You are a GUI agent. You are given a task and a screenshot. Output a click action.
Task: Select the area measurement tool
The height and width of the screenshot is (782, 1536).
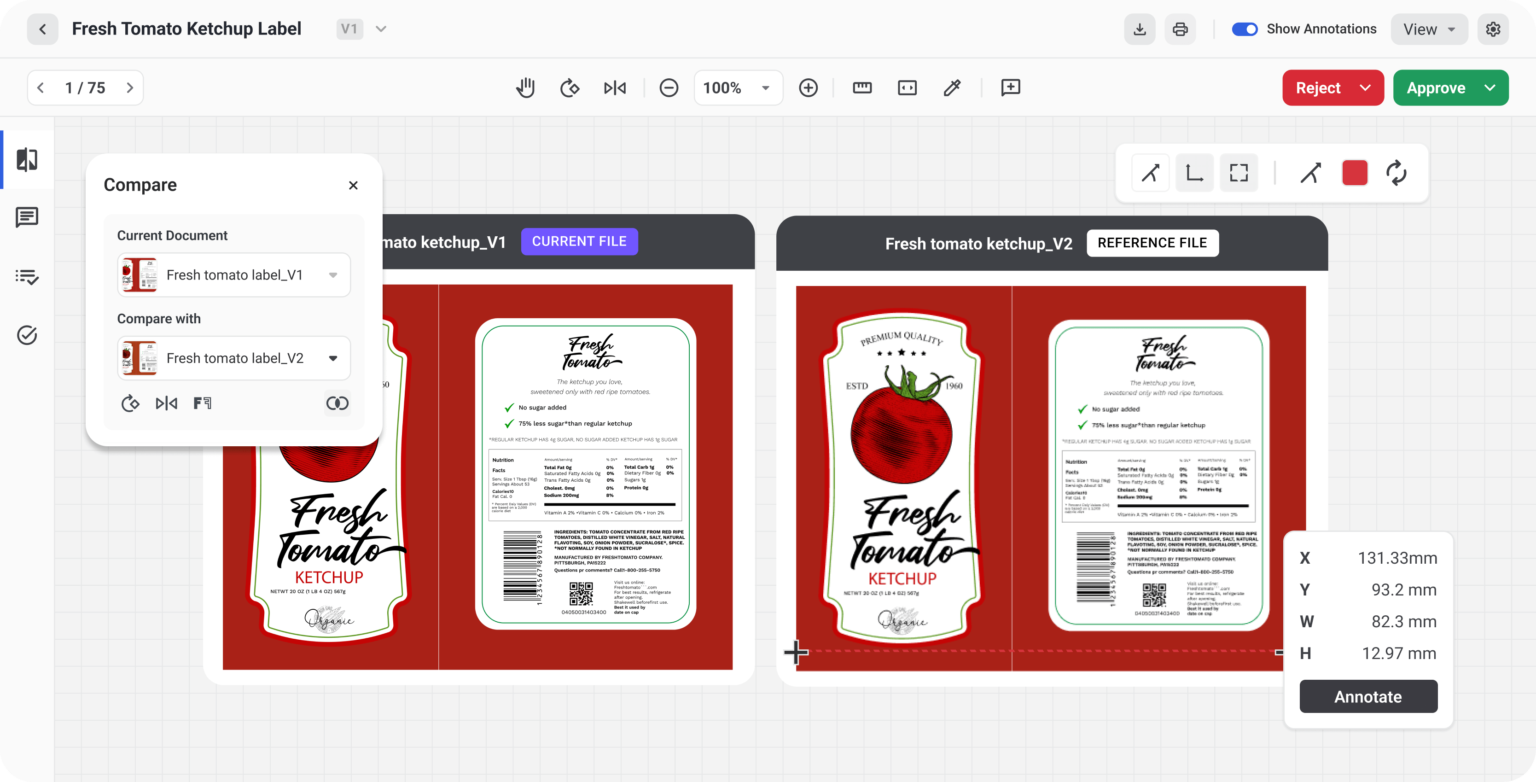(x=1238, y=172)
